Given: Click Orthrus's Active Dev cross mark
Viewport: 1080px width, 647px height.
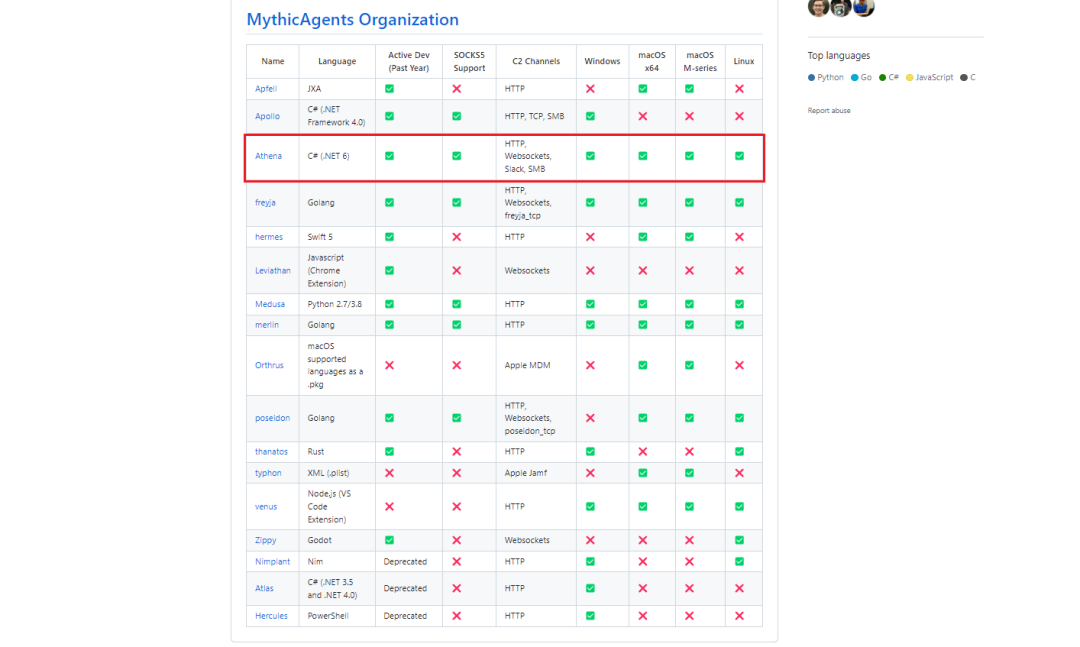Looking at the screenshot, I should point(389,365).
